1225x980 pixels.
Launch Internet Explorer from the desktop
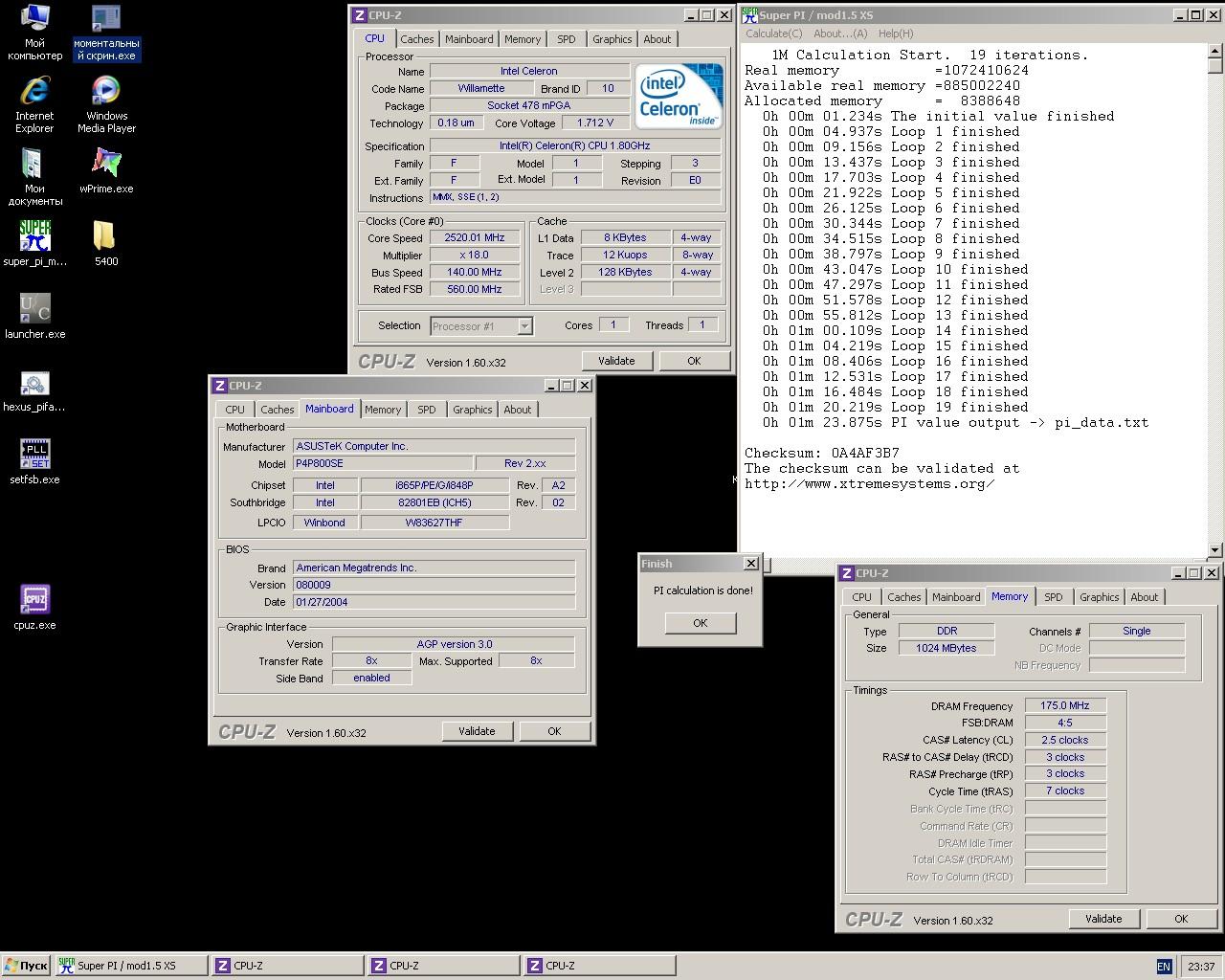[x=34, y=105]
